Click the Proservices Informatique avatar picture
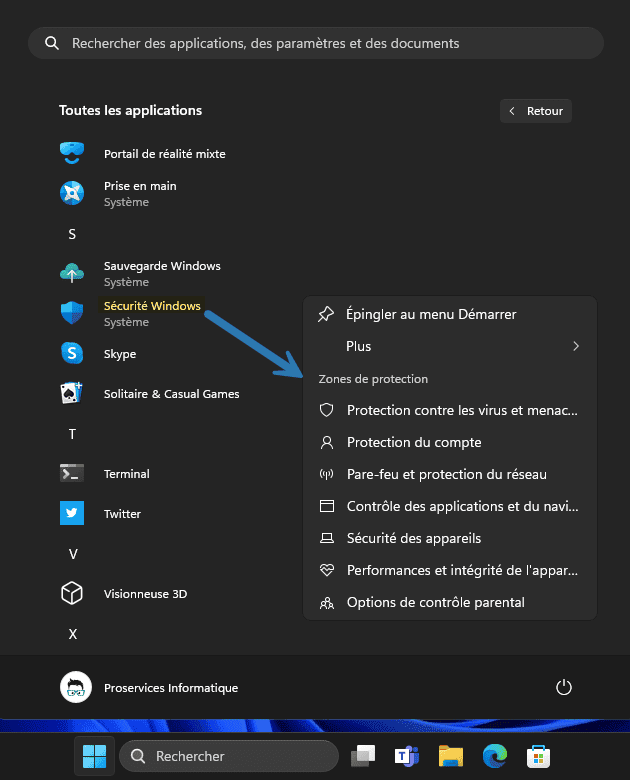This screenshot has height=780, width=630. pyautogui.click(x=76, y=687)
